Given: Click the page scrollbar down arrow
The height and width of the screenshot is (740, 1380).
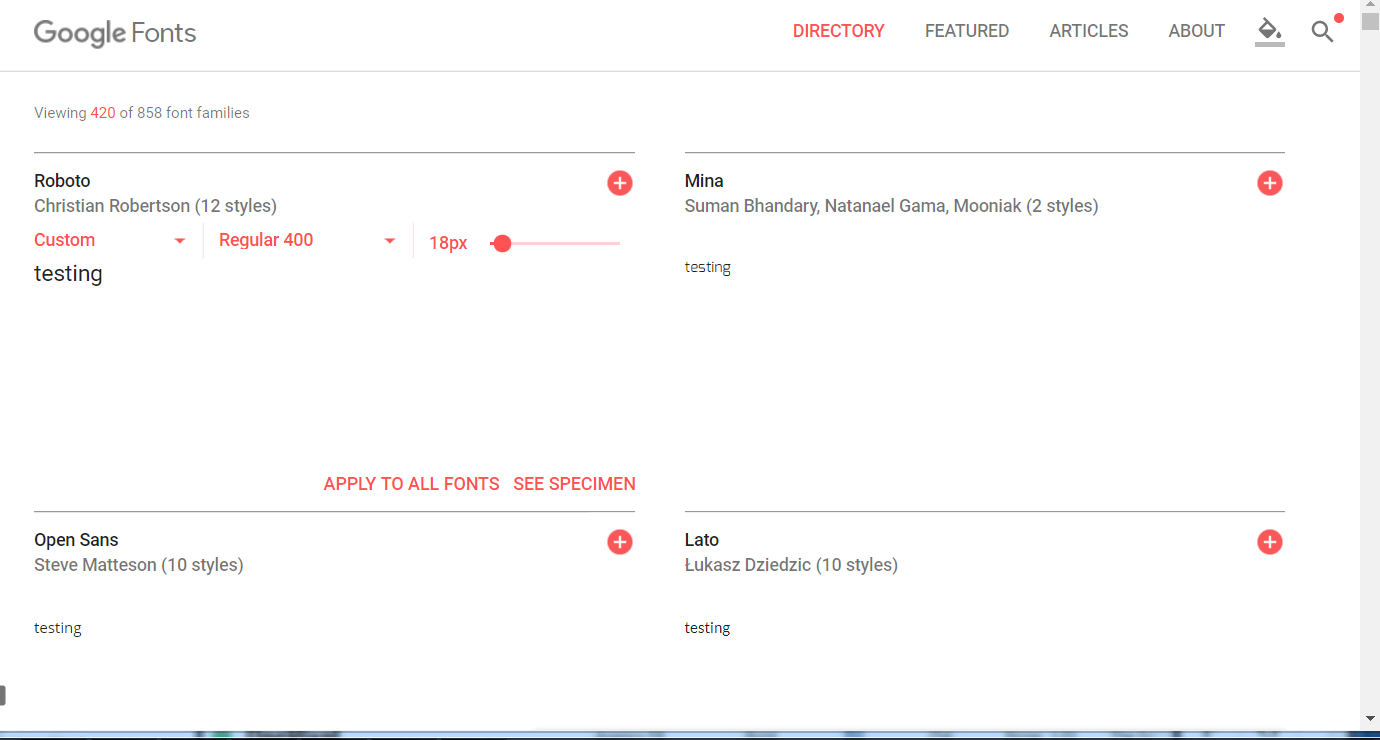Looking at the screenshot, I should pos(1370,719).
